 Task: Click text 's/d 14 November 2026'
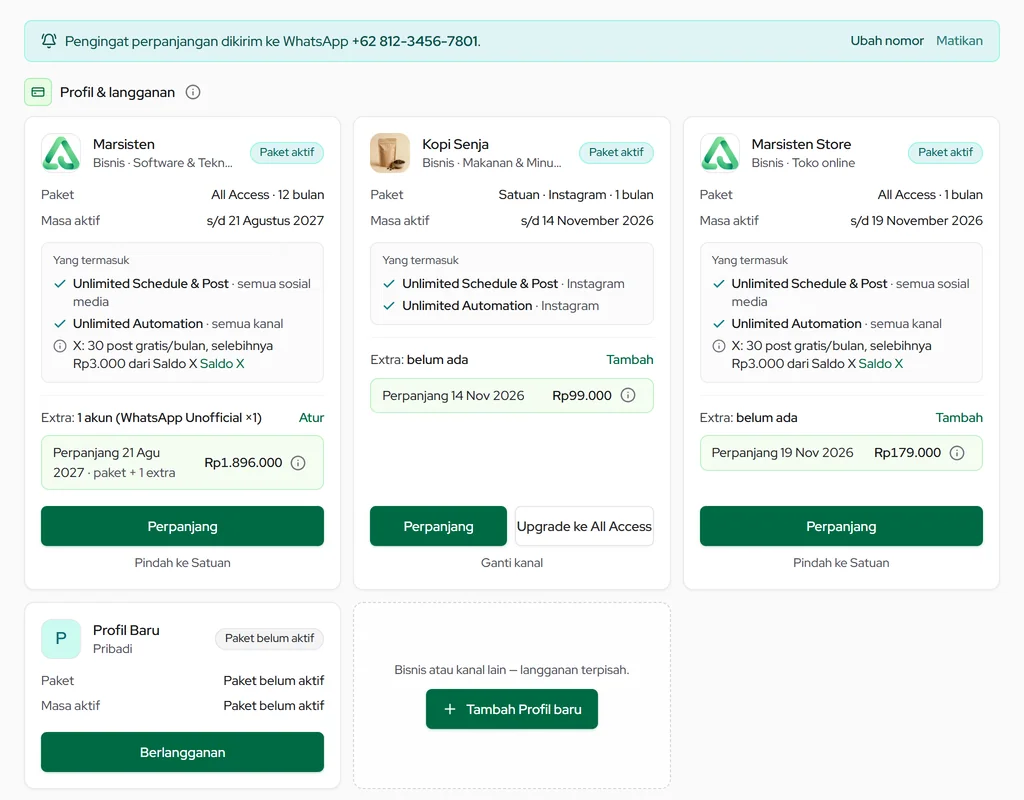(x=587, y=221)
